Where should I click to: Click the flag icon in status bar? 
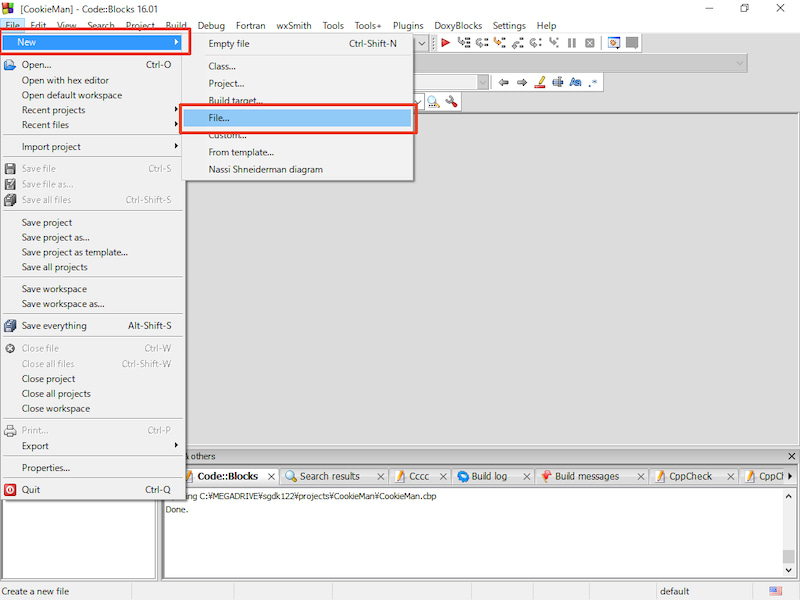tap(776, 591)
